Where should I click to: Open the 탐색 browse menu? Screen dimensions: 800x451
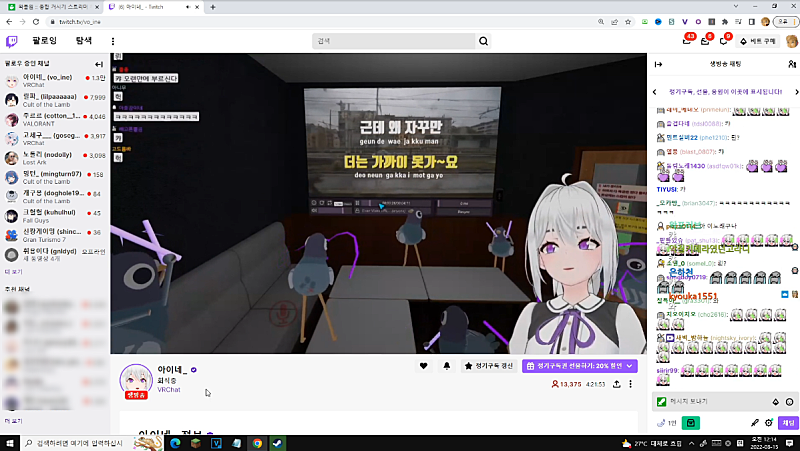(x=84, y=40)
